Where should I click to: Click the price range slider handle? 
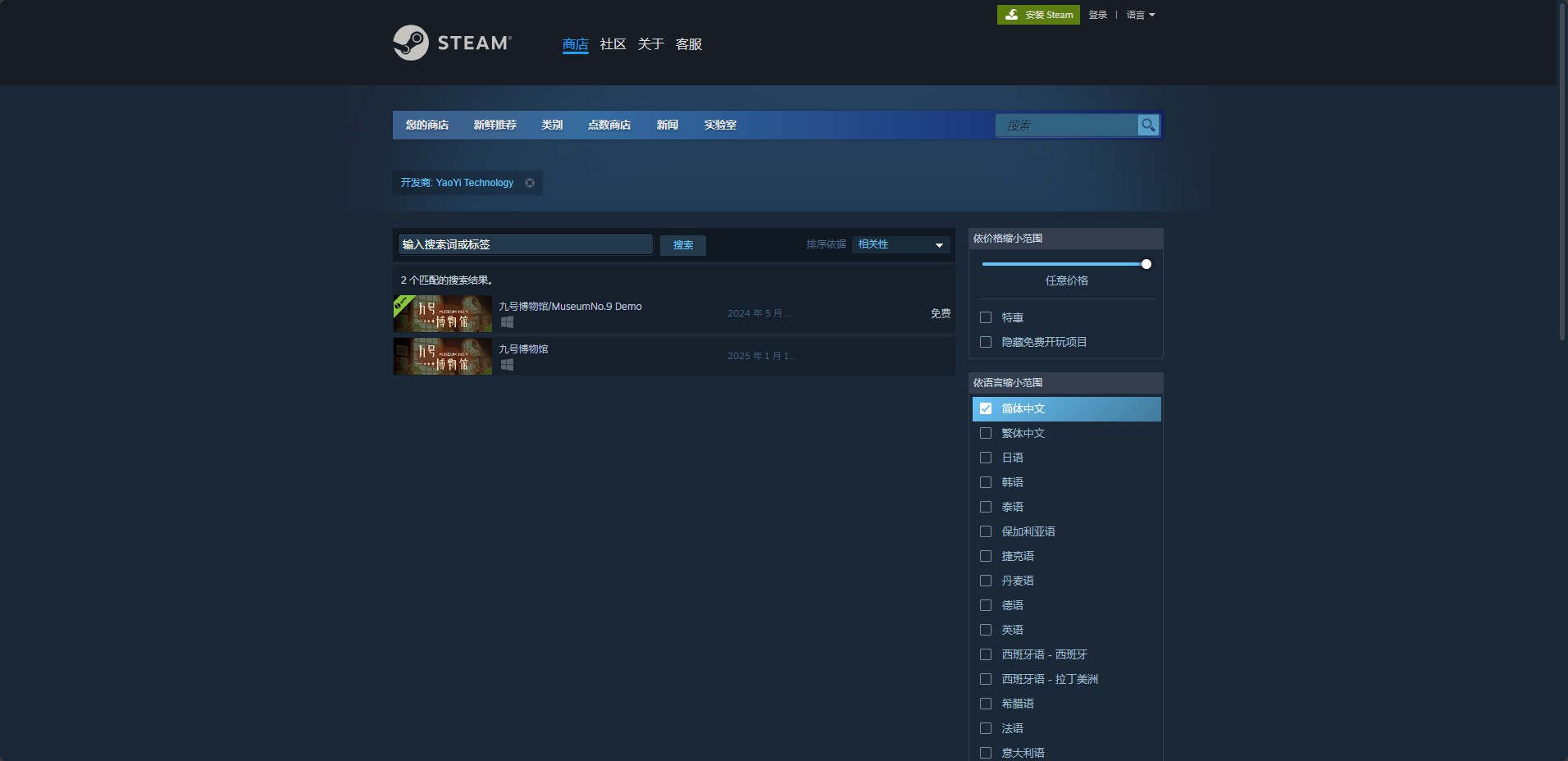(1146, 264)
